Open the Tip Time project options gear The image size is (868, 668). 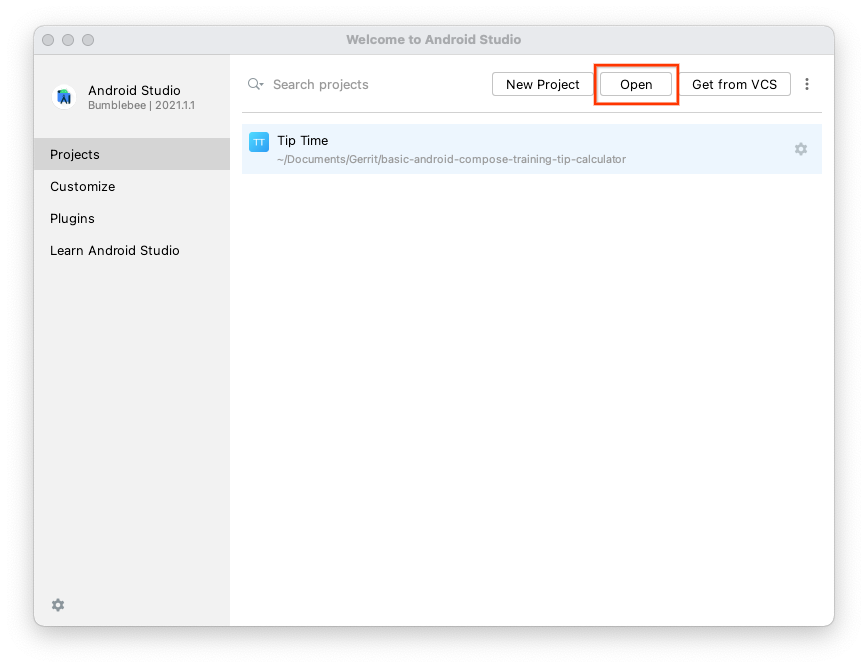(800, 149)
